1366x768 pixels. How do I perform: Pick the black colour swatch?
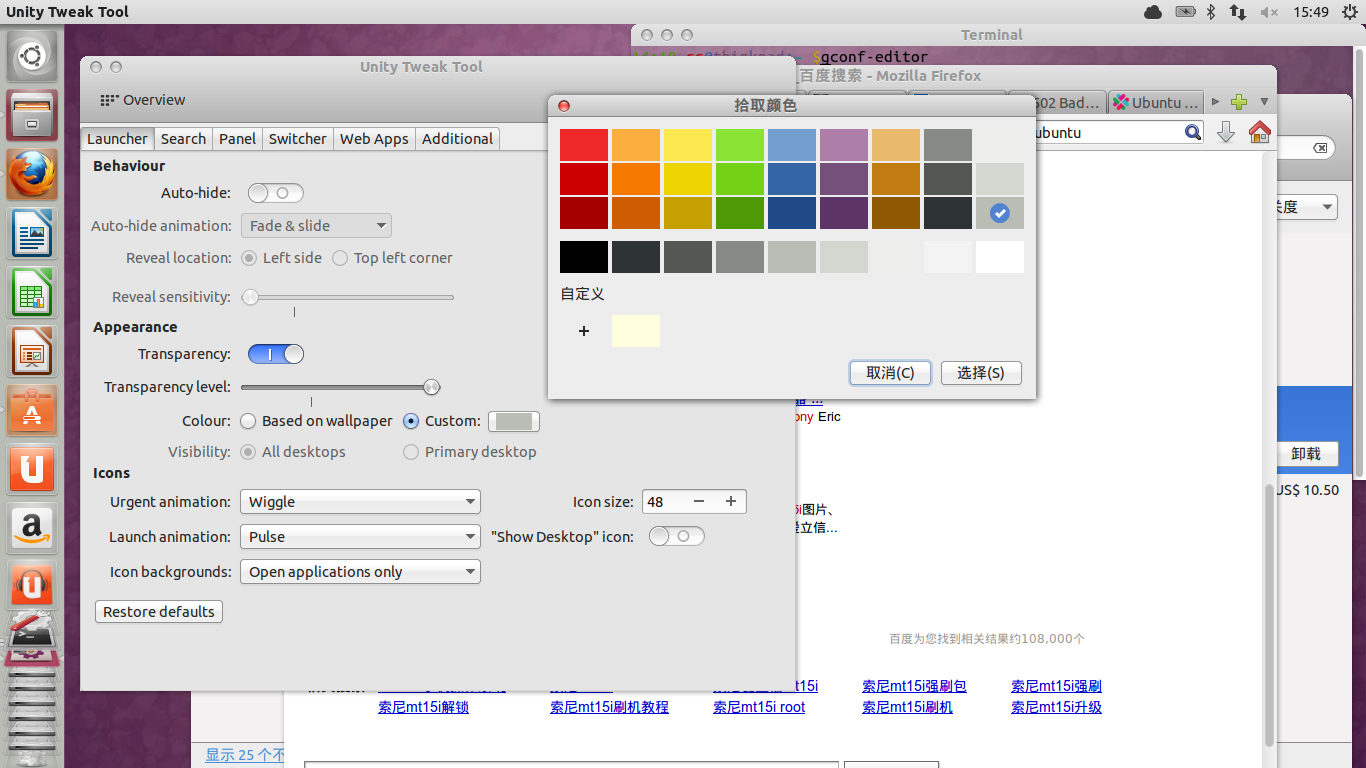click(x=584, y=257)
